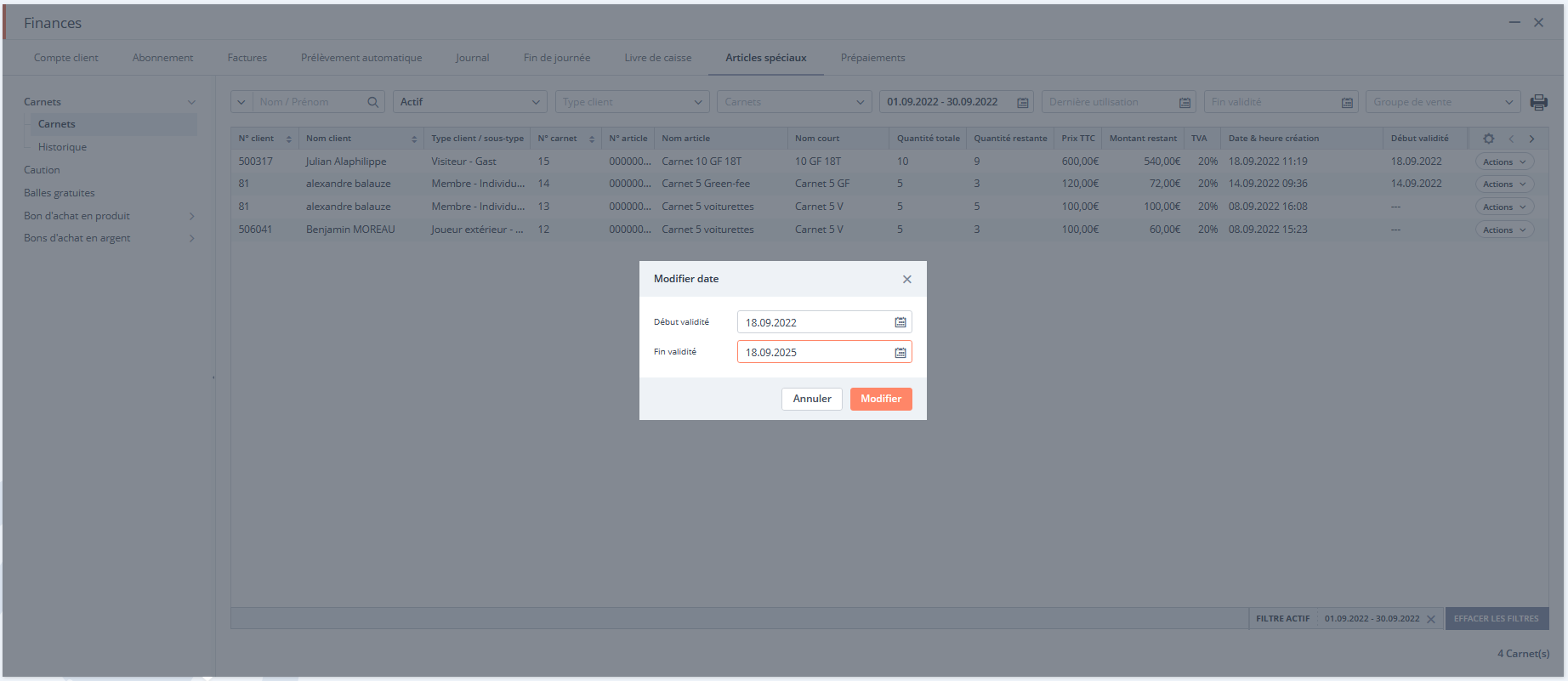Switch to Fin de journée tab

click(557, 58)
